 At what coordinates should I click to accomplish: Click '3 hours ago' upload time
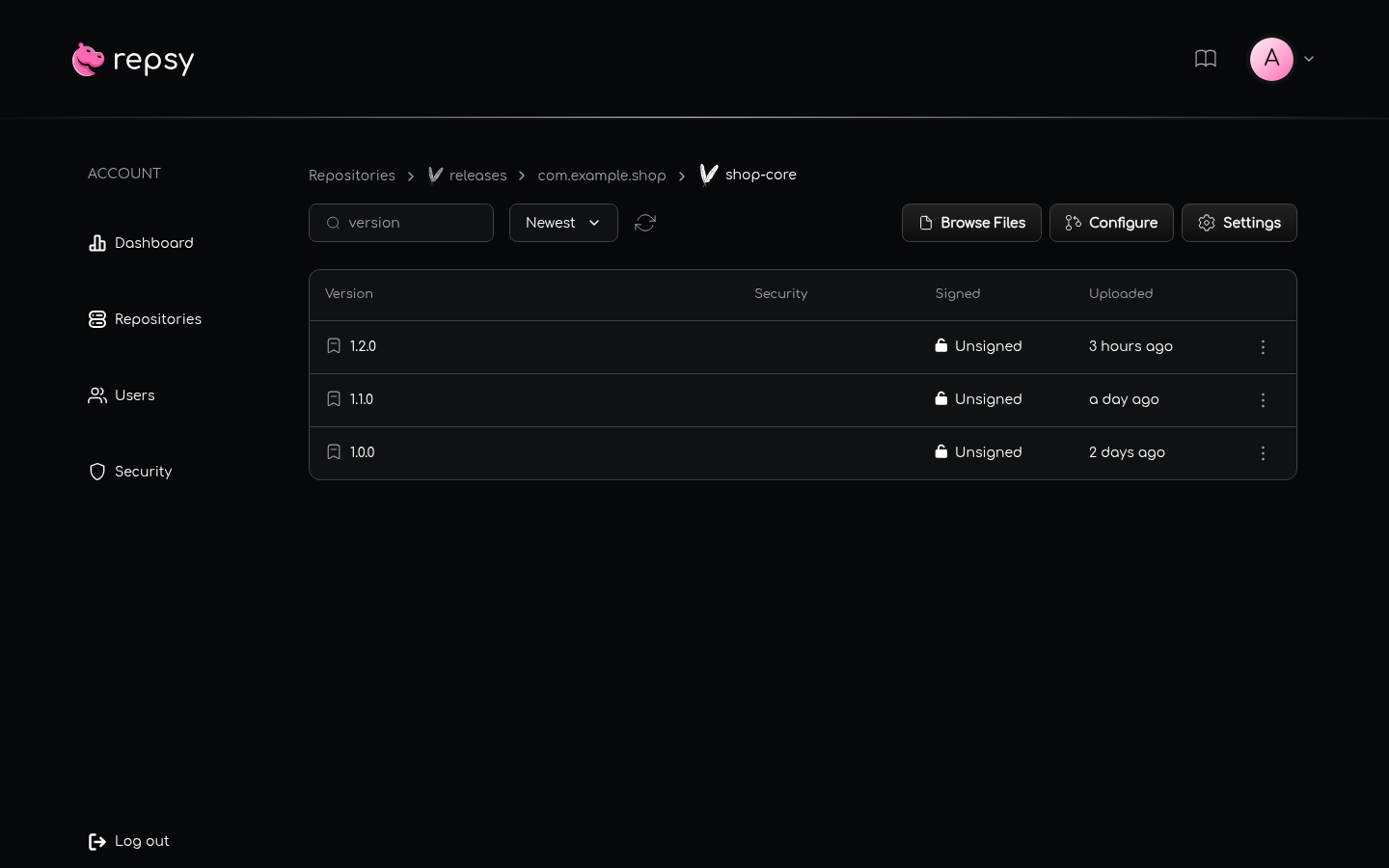tap(1130, 346)
